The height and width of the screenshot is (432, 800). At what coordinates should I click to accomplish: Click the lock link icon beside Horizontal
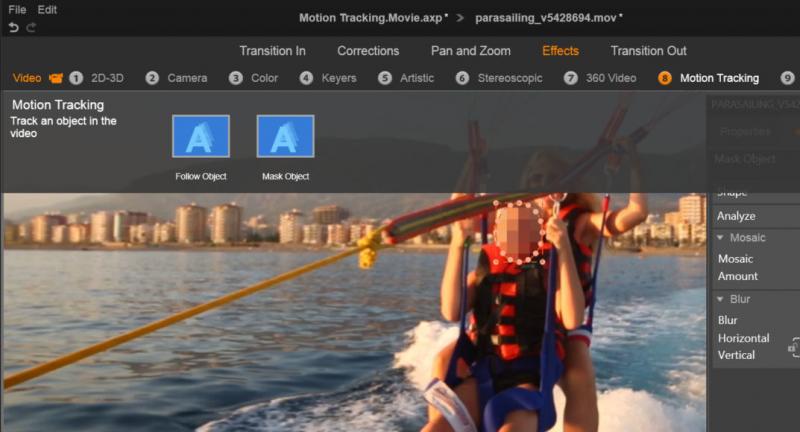(x=793, y=347)
